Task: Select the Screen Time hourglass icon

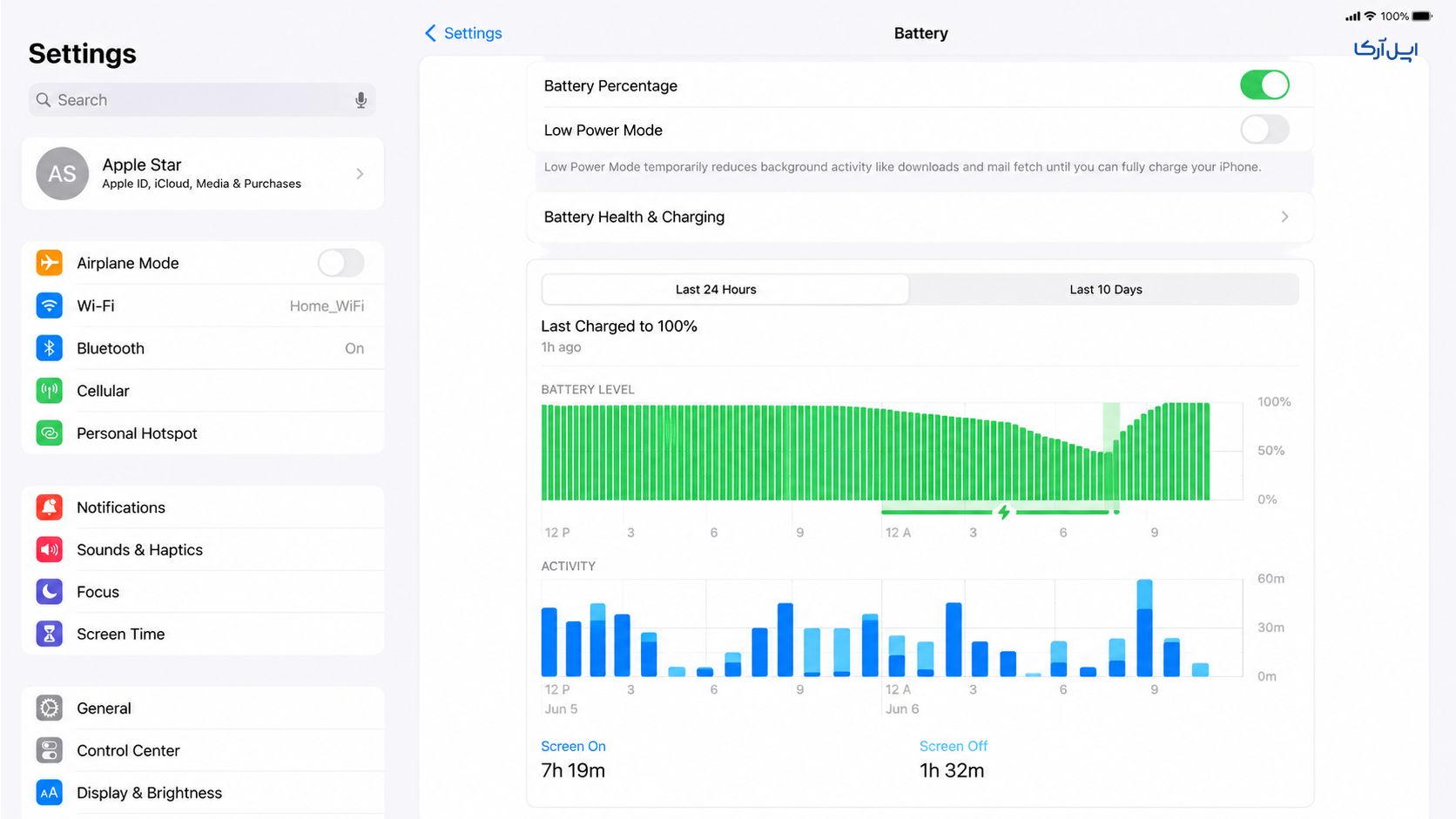Action: tap(50, 634)
